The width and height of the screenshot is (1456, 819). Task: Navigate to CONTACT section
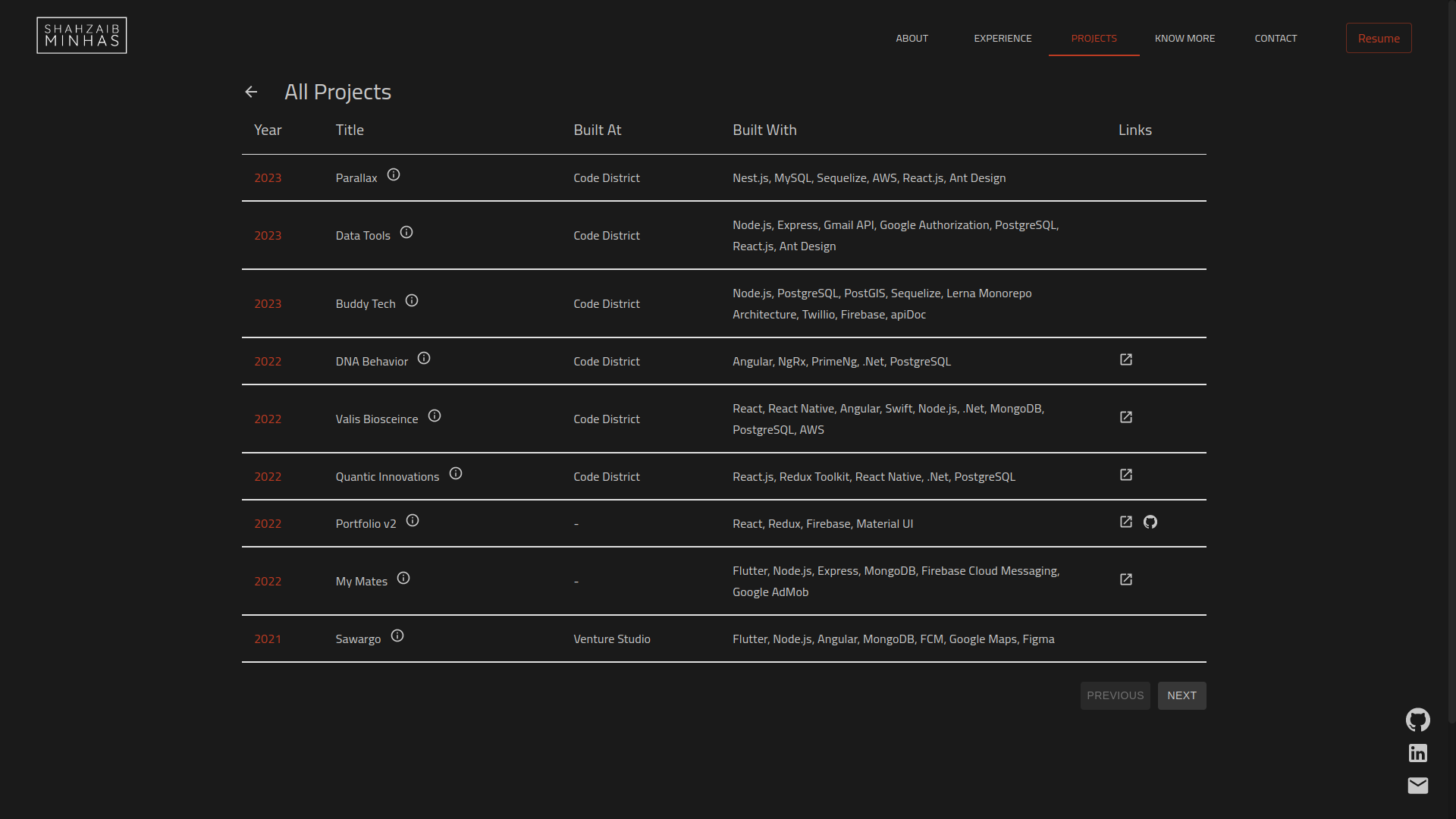1276,38
